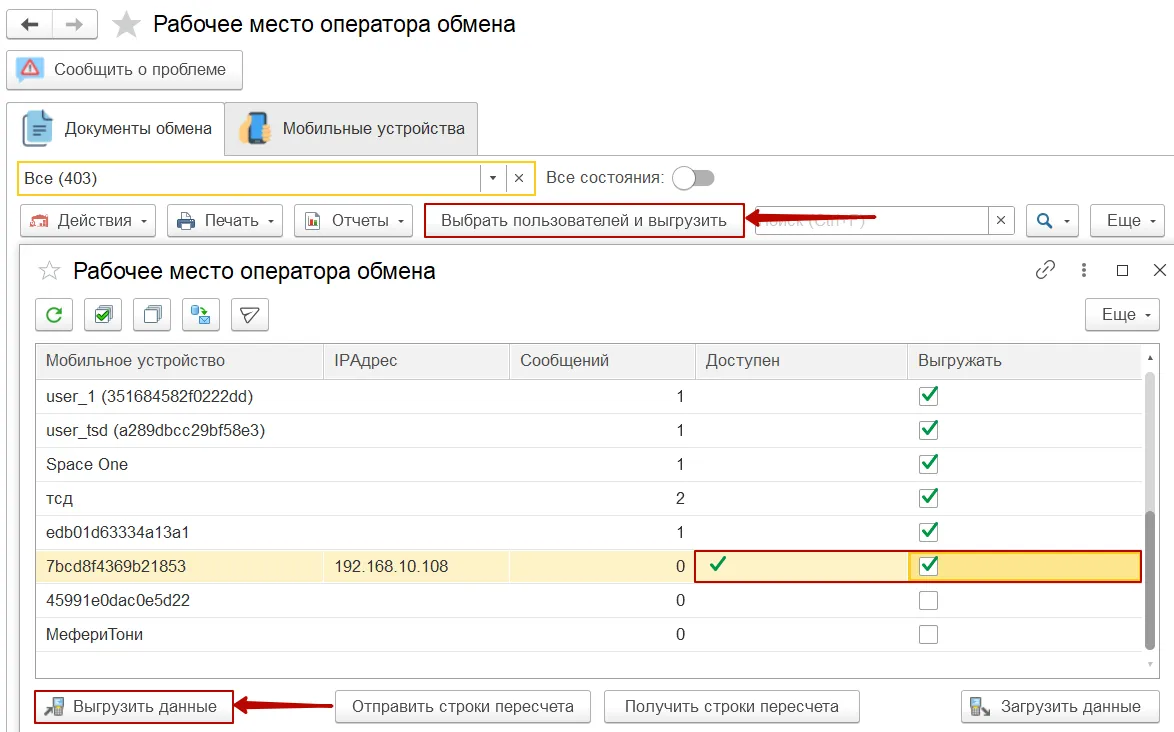Click the back navigation arrow
Image resolution: width=1174 pixels, height=732 pixels.
point(30,24)
